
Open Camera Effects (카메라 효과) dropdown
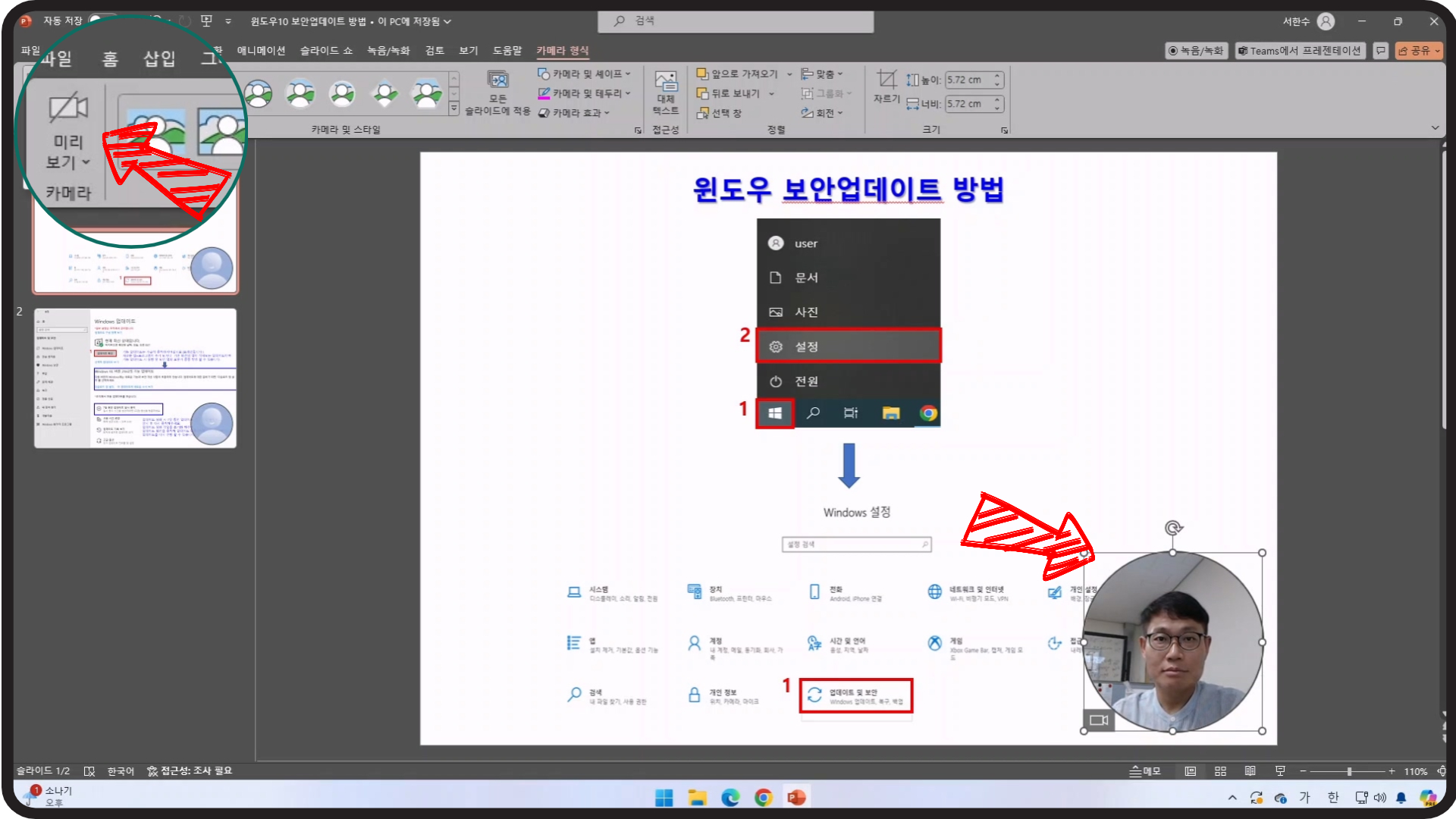click(575, 113)
